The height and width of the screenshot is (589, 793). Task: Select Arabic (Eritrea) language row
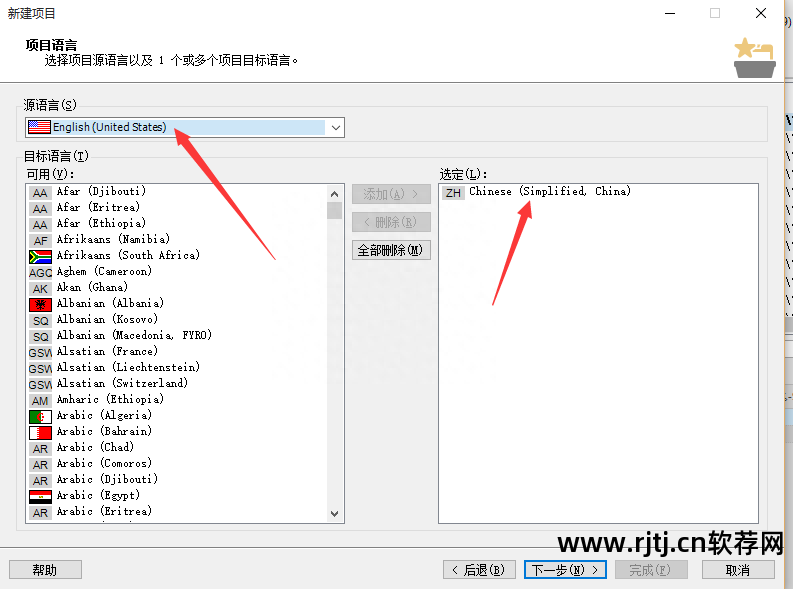pyautogui.click(x=177, y=512)
